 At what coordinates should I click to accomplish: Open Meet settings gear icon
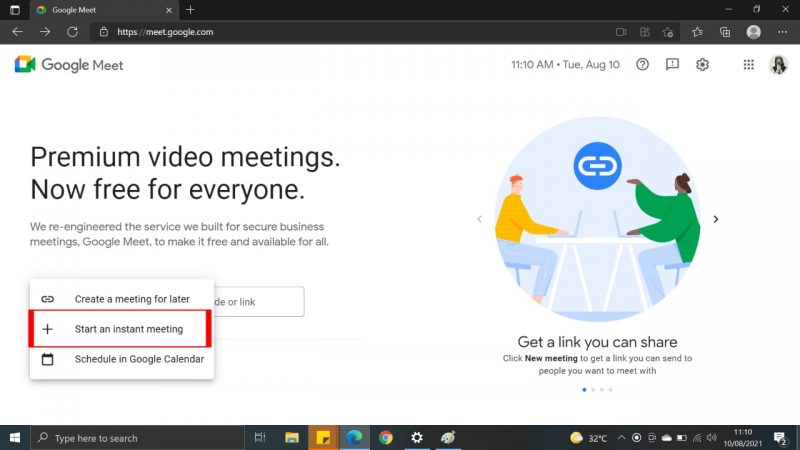pyautogui.click(x=703, y=64)
